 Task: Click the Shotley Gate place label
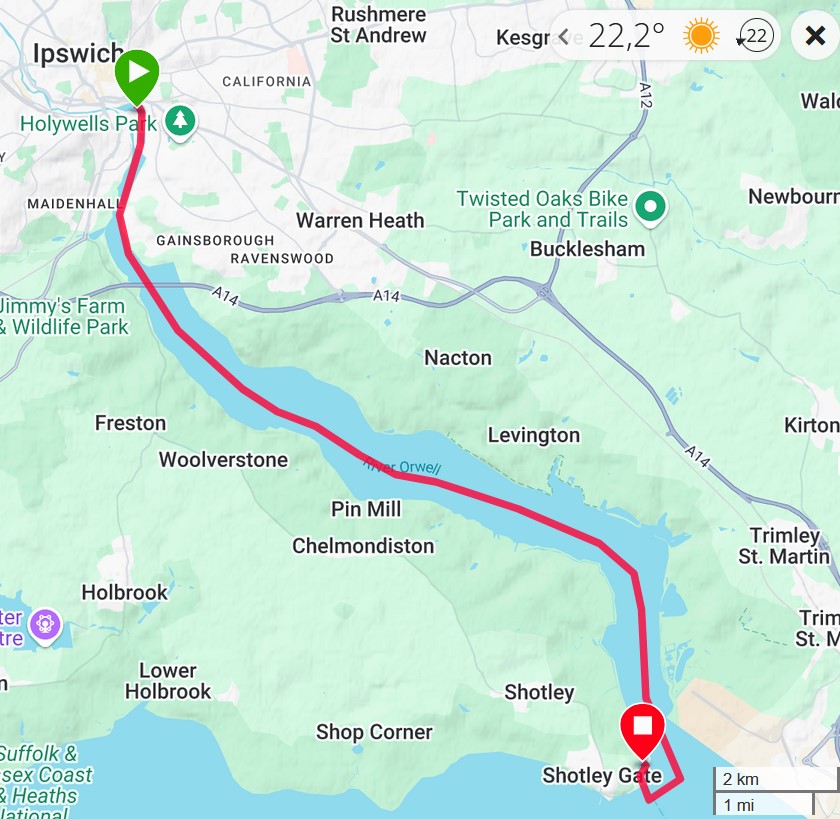coord(602,775)
